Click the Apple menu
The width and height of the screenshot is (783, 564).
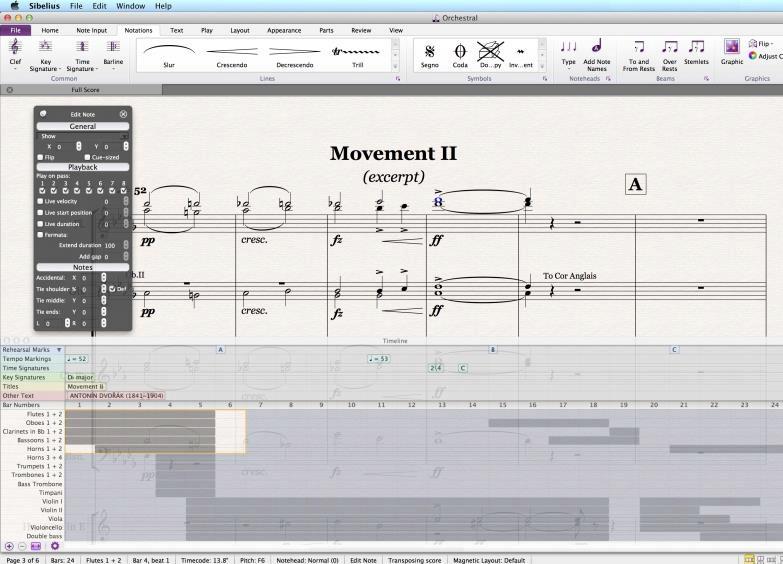pyautogui.click(x=14, y=6)
